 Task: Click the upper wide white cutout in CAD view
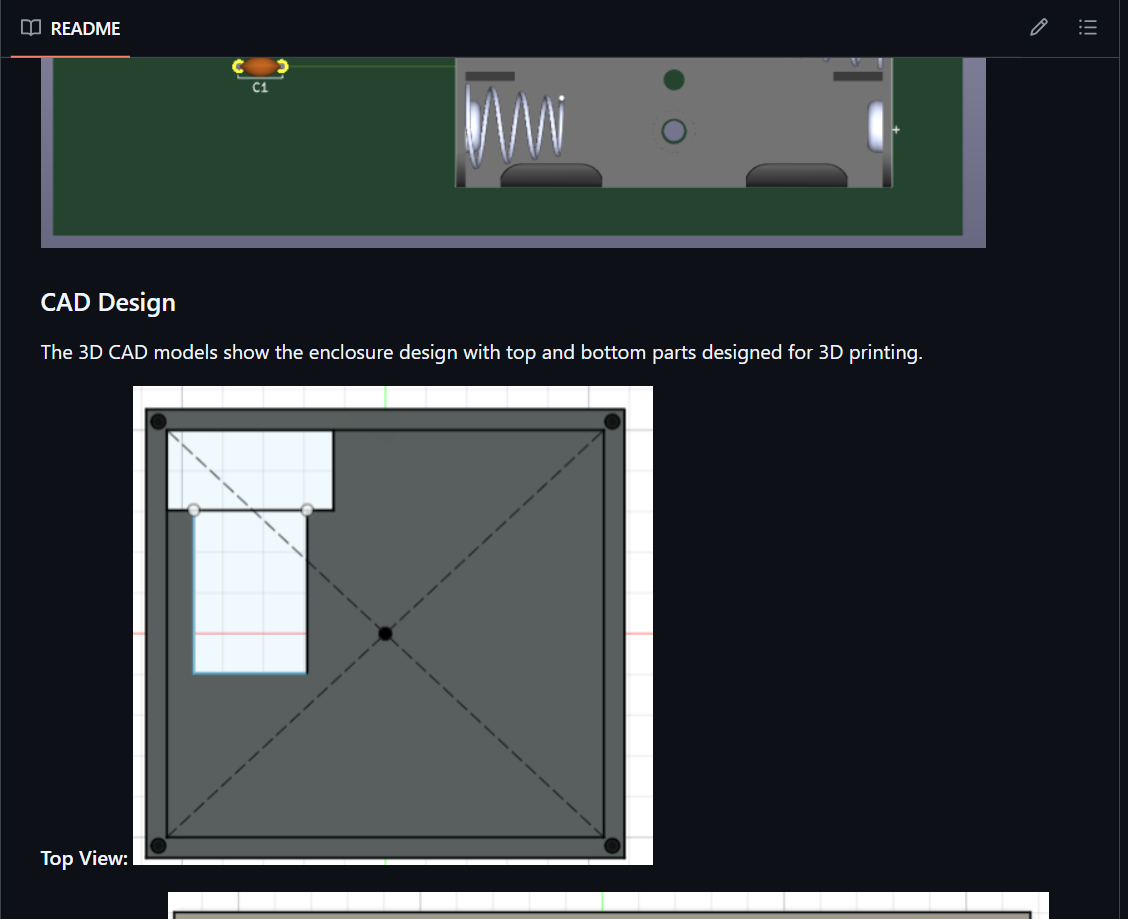[x=250, y=468]
